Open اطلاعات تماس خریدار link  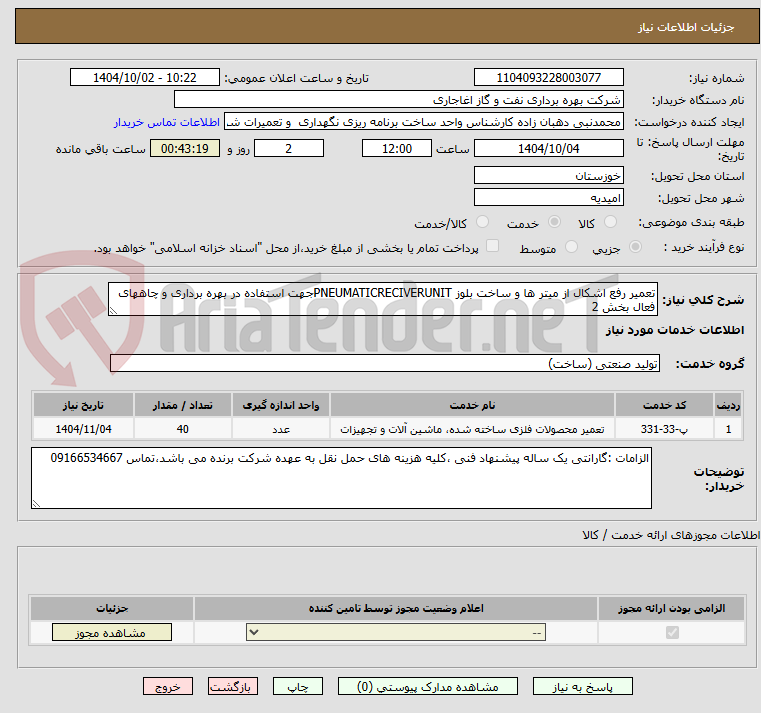[x=167, y=122]
